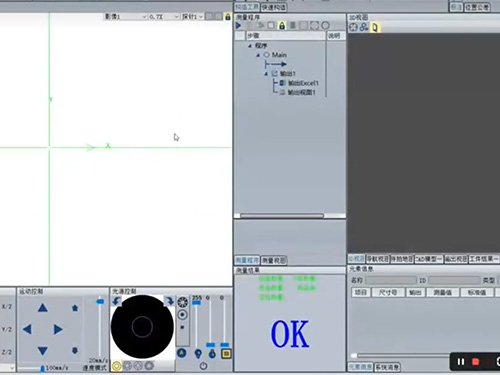
Task: Open the system message tab at bottom
Action: 387,367
